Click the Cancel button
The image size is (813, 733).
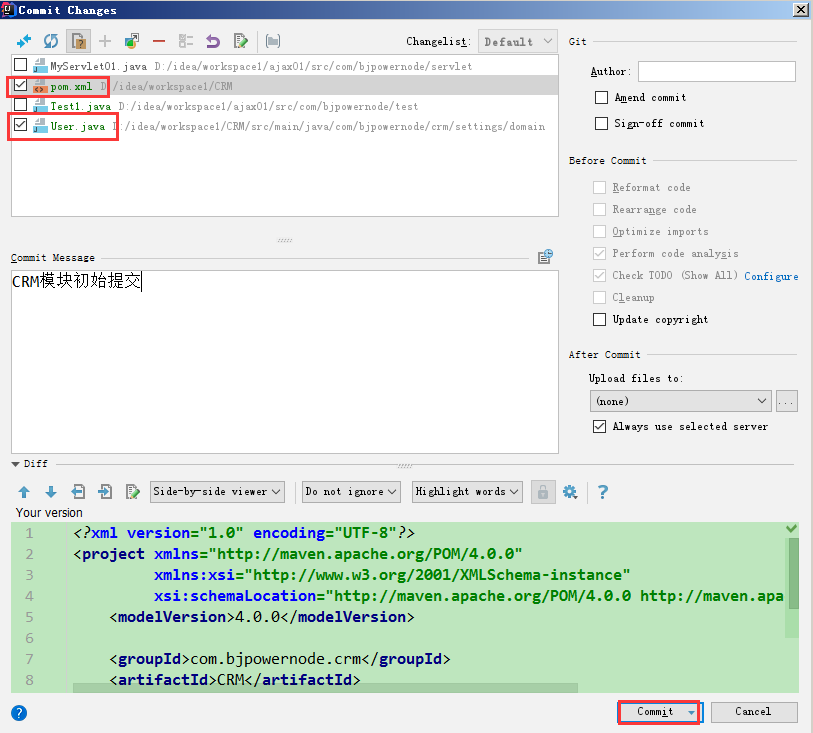tap(753, 712)
